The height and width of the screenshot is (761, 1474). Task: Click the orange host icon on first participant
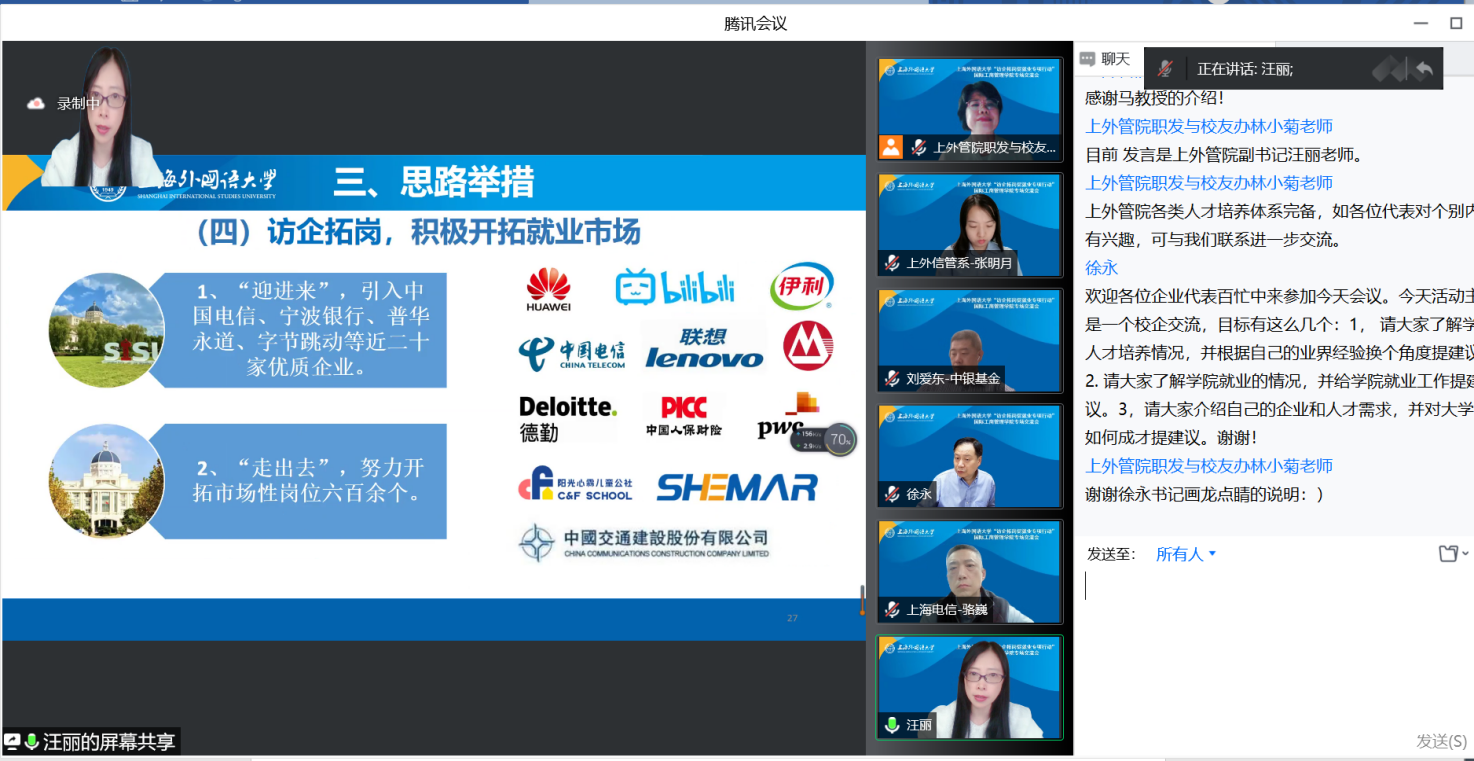tap(890, 148)
